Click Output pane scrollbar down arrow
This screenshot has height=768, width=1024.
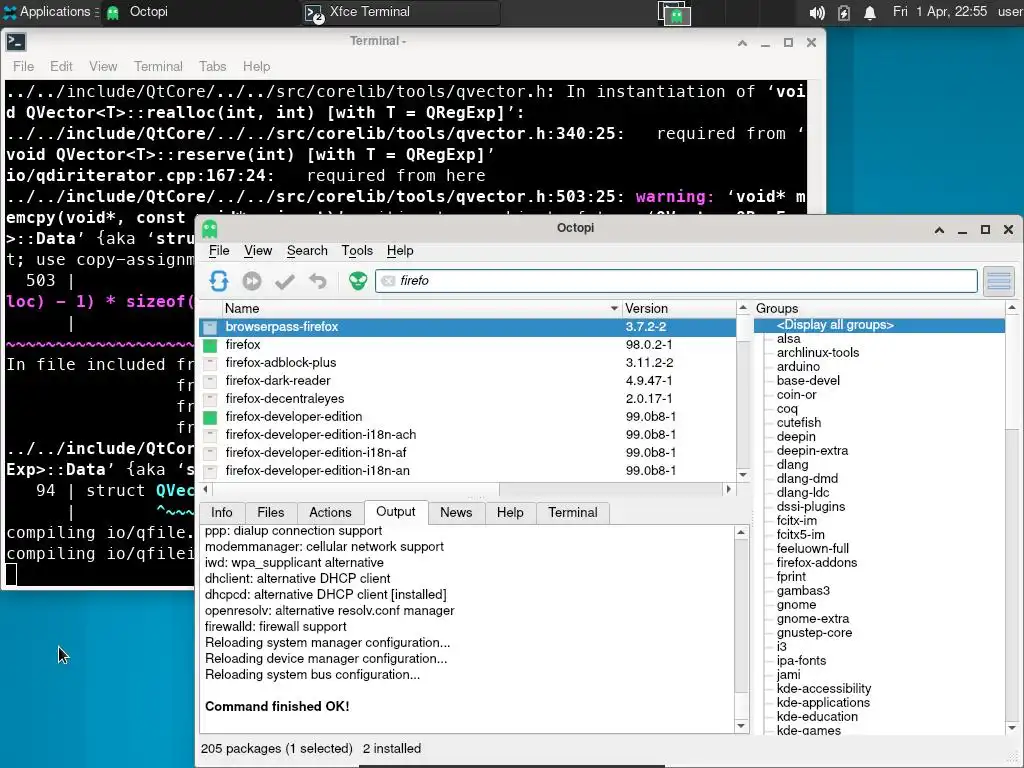pos(741,726)
